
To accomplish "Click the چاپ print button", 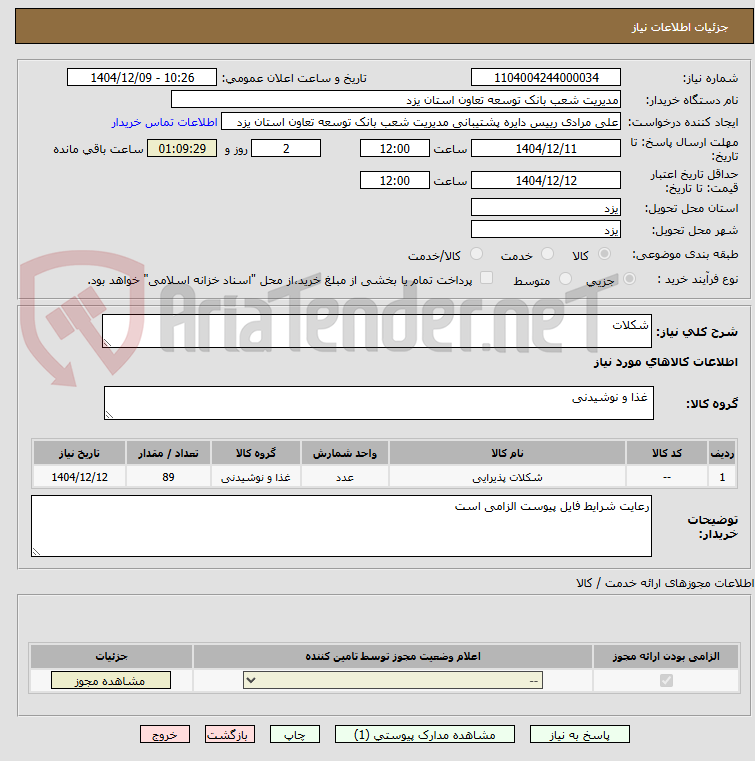I will [295, 734].
